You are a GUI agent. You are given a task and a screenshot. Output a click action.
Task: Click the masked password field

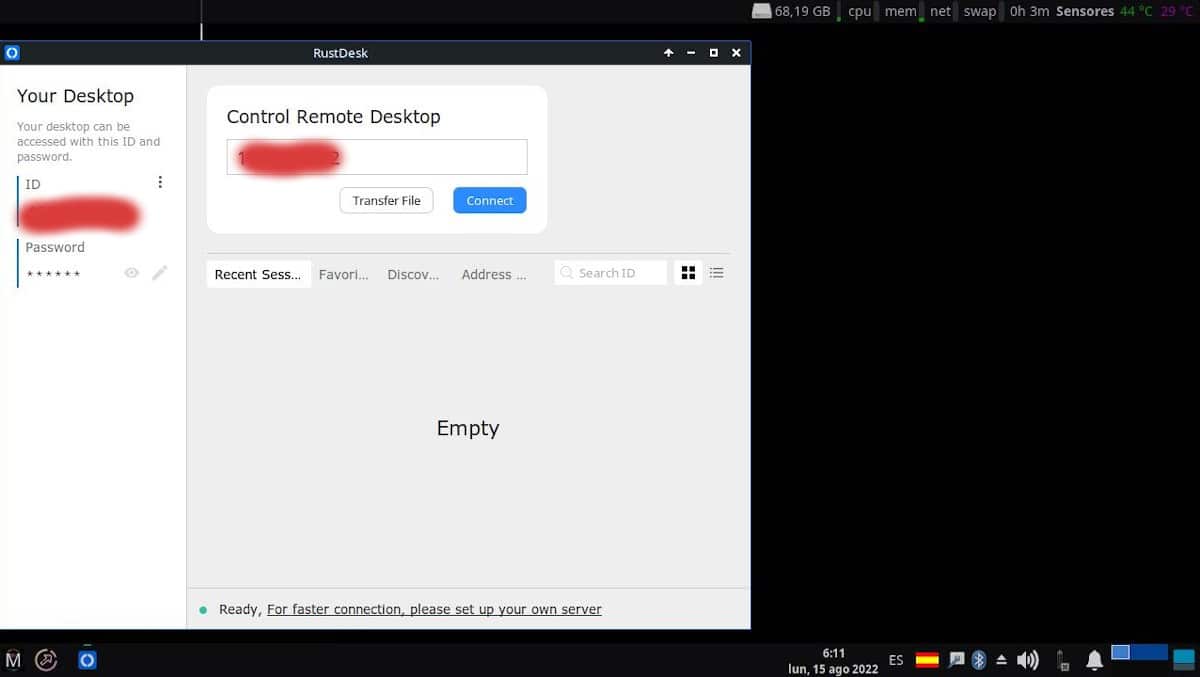pos(54,273)
